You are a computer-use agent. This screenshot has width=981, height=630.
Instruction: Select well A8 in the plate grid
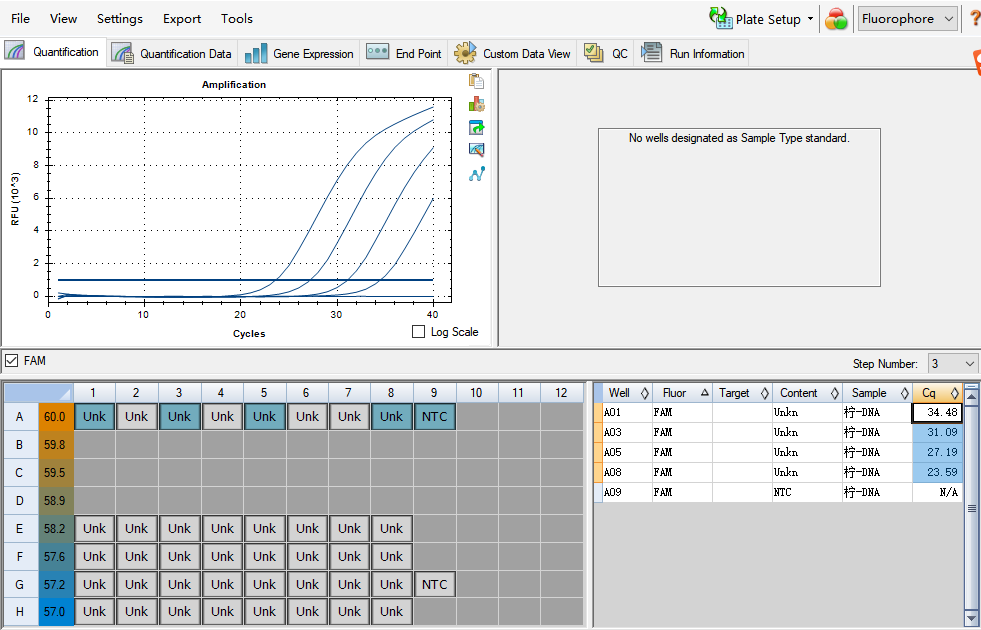392,417
